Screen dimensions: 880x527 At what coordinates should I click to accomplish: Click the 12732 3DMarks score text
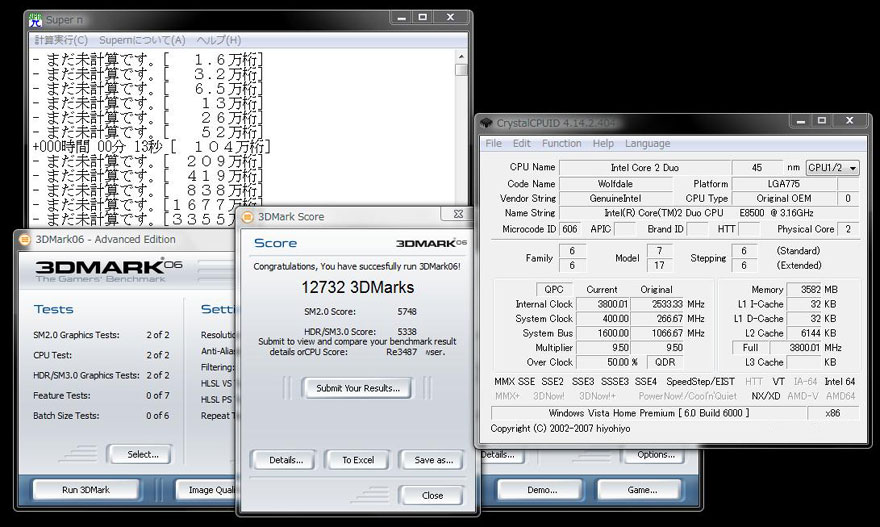pos(358,287)
